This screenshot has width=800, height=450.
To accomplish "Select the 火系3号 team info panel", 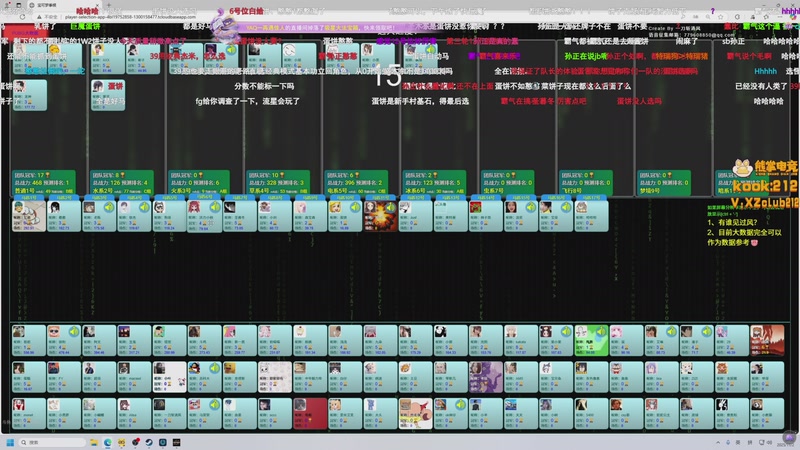I will 199,183.
